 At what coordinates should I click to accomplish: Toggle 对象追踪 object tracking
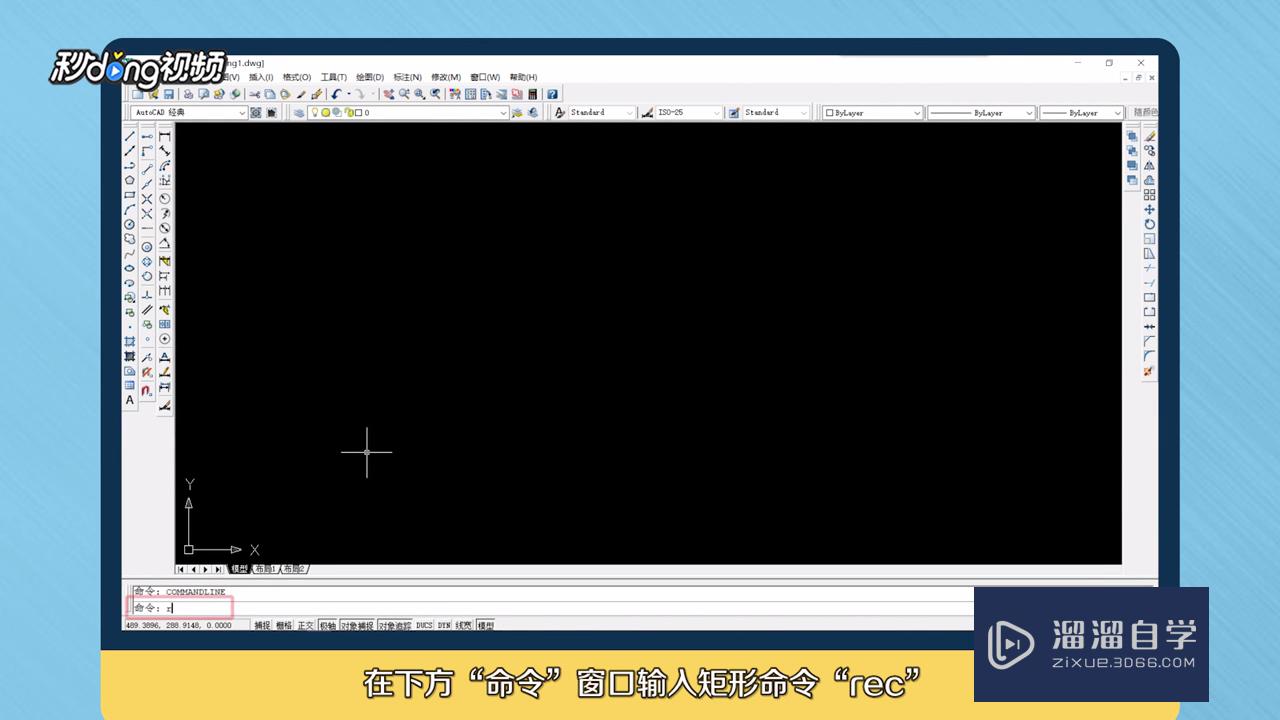(x=394, y=625)
